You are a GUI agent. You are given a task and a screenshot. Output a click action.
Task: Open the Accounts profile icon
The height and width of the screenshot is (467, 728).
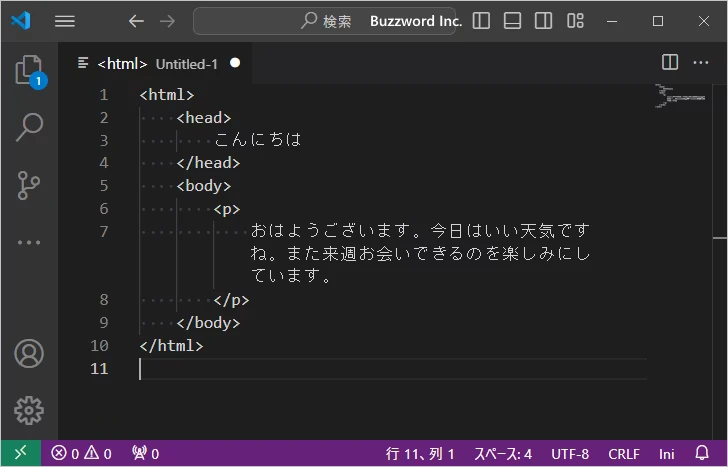29,354
